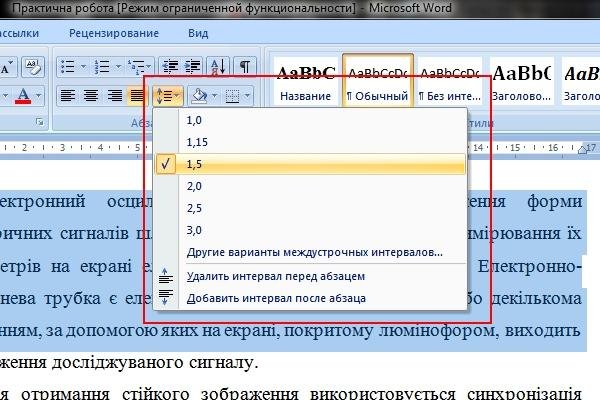Align text to the left

pos(67,96)
